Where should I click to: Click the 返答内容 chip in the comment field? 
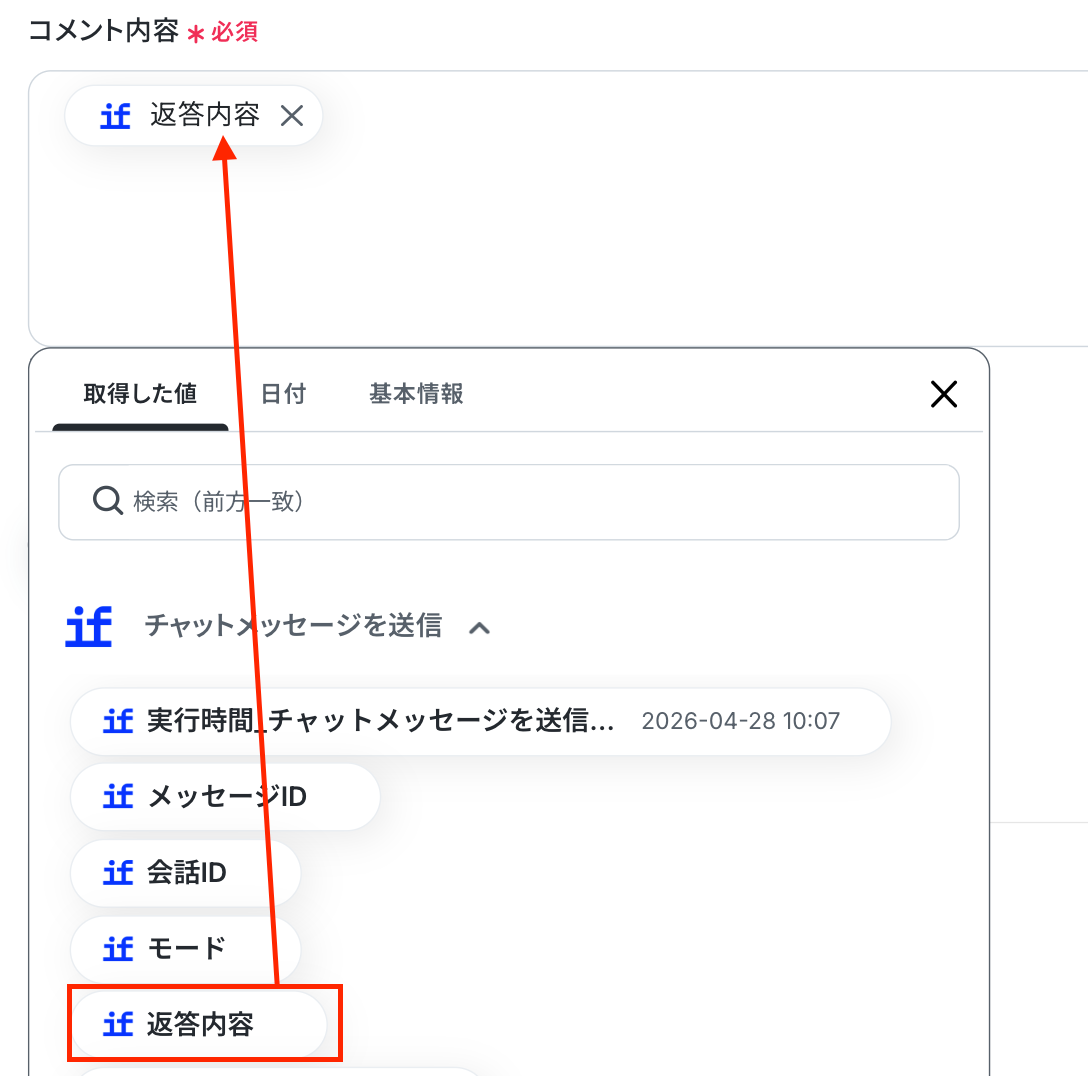click(204, 116)
